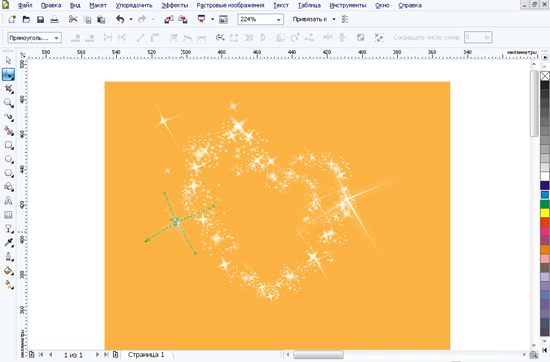550x362 pixels.
Task: Choose the Ellipse tool
Action: (8, 159)
